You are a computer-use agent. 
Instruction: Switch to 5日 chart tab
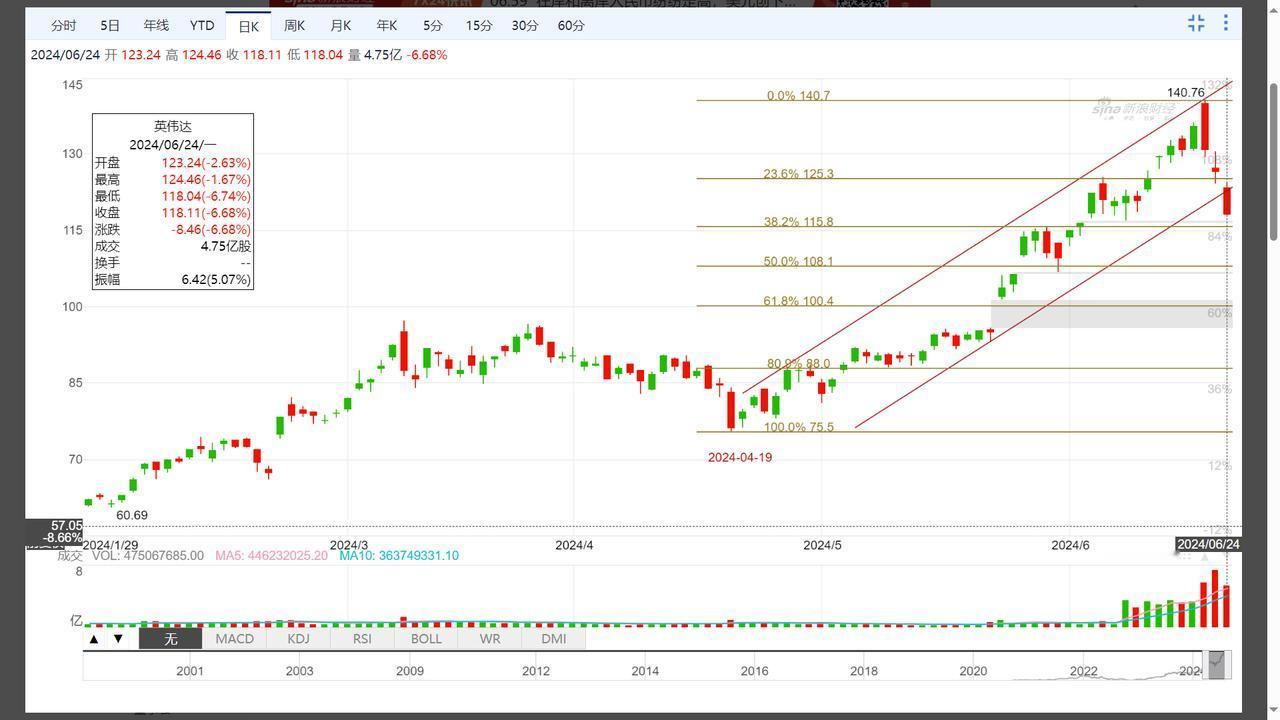(110, 25)
